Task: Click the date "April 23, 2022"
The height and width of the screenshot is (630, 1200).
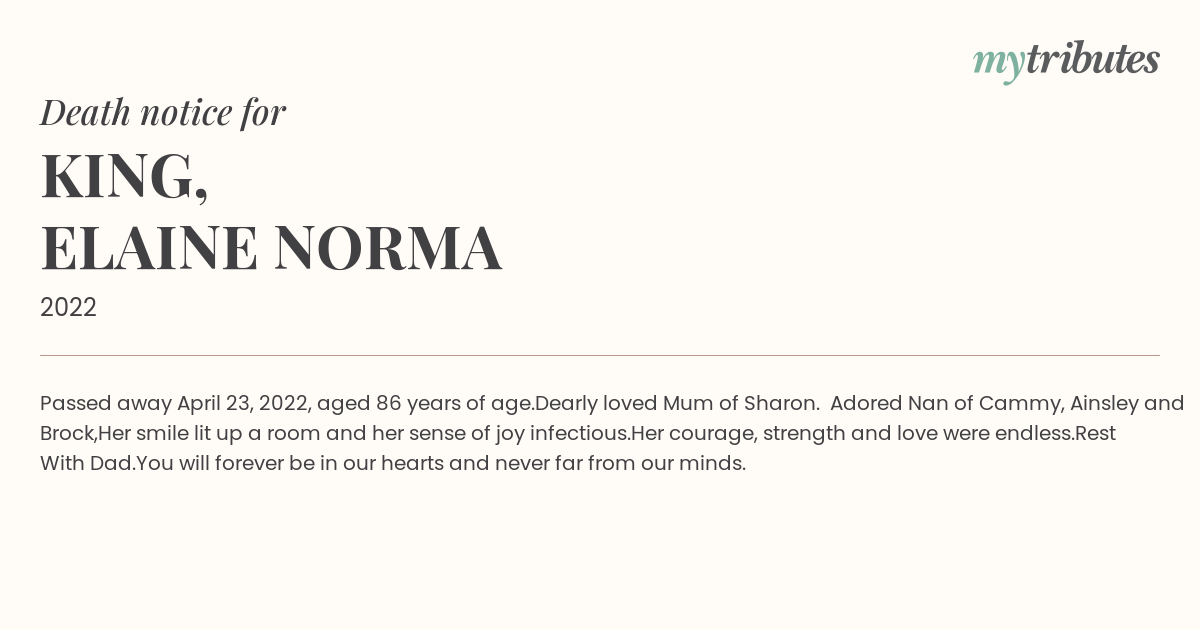Action: [x=244, y=404]
